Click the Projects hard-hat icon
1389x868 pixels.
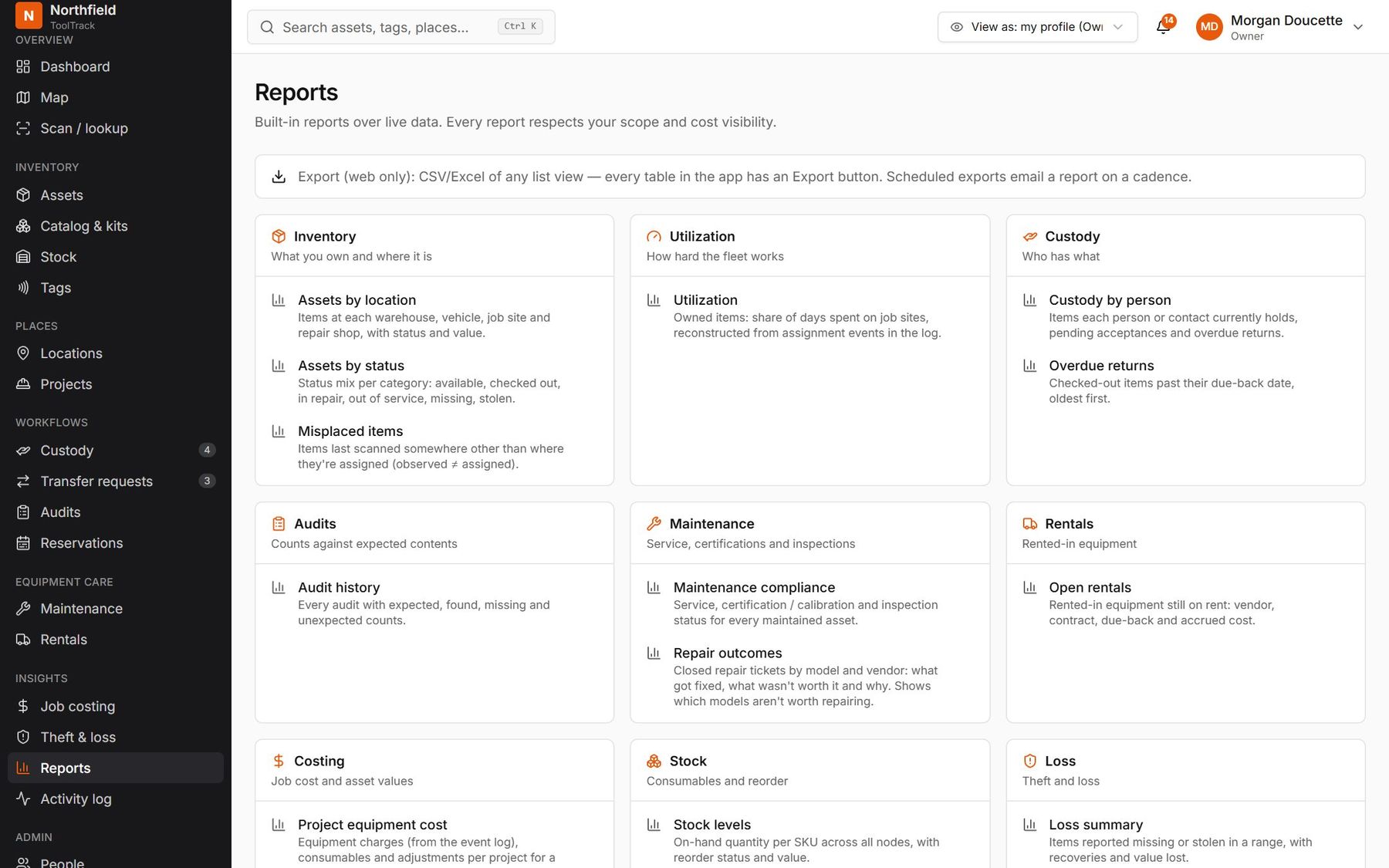point(23,384)
